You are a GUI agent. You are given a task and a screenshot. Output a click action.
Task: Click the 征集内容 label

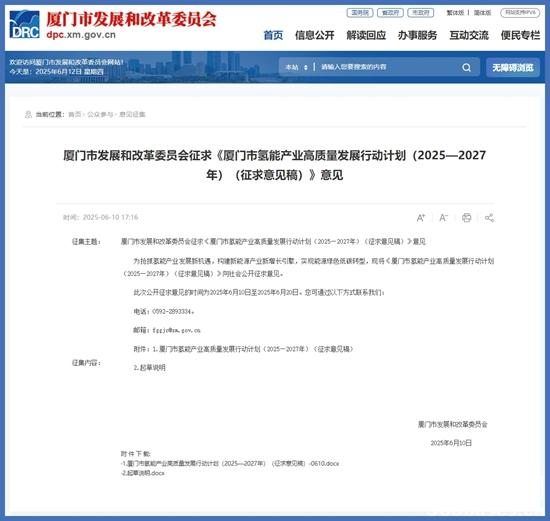pos(86,363)
